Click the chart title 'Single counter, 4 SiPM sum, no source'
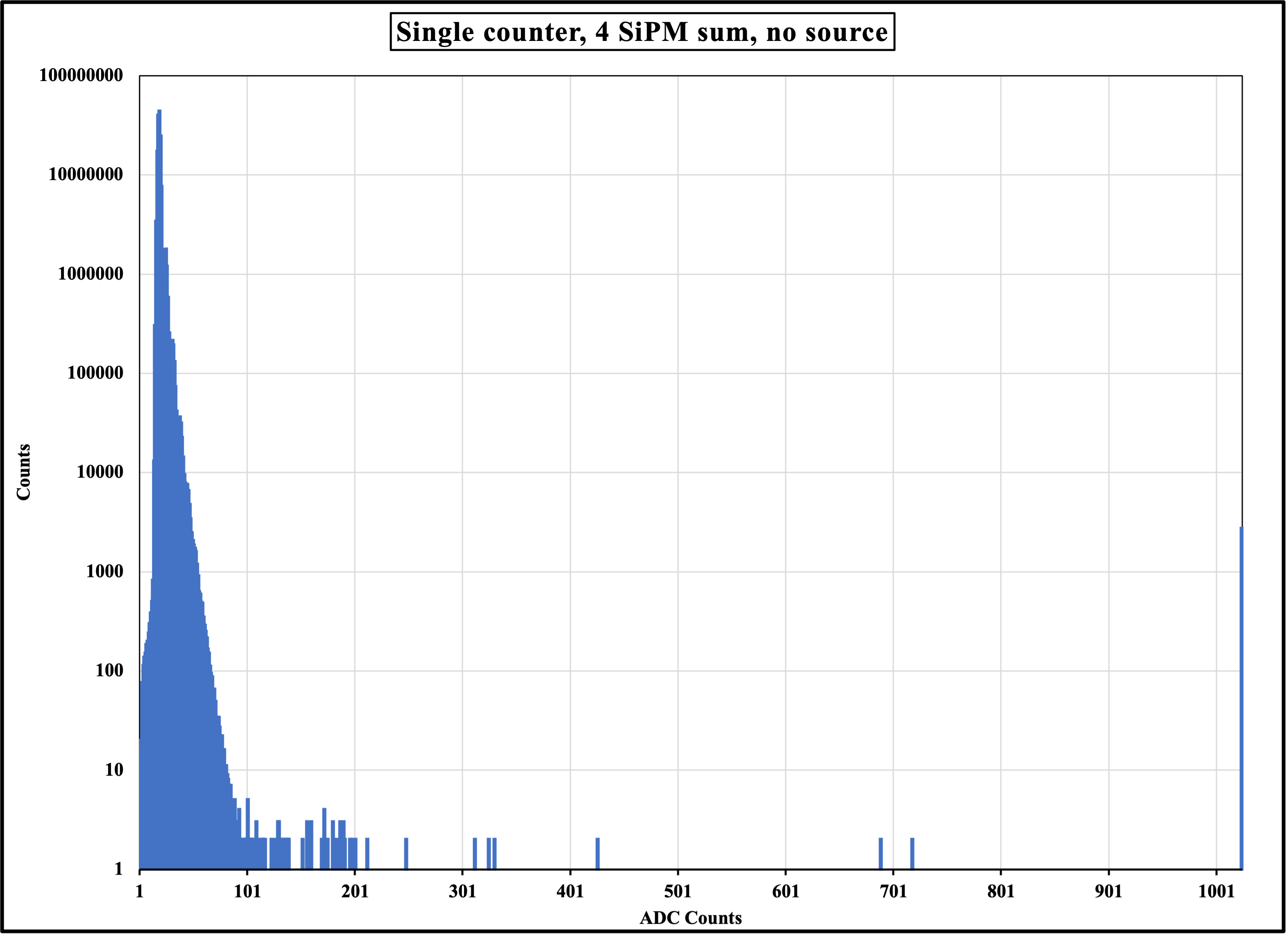 642,32
